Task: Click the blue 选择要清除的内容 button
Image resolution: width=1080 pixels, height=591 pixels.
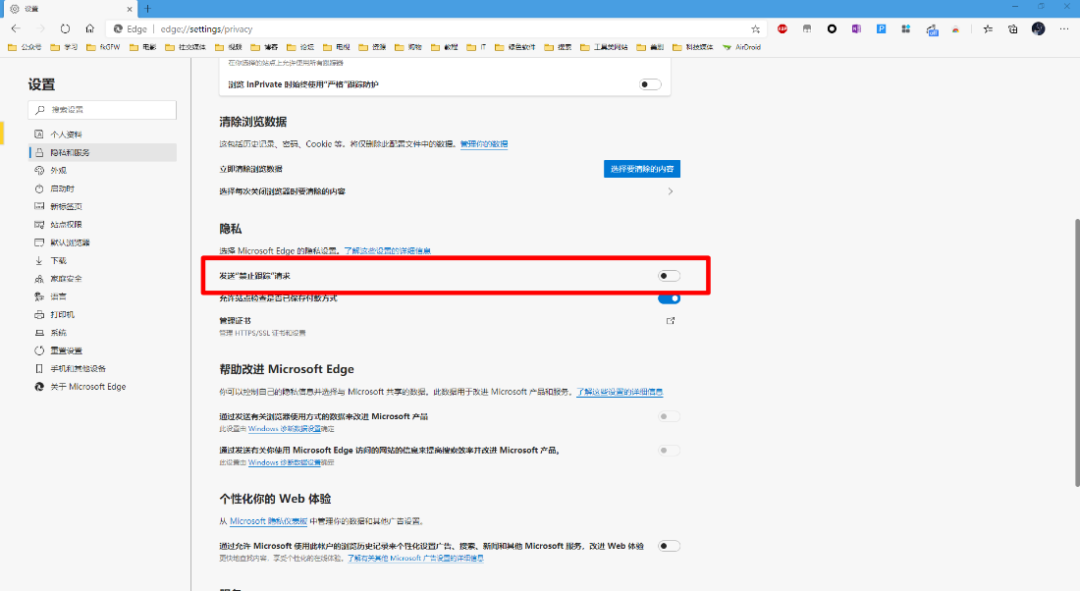Action: [x=642, y=169]
